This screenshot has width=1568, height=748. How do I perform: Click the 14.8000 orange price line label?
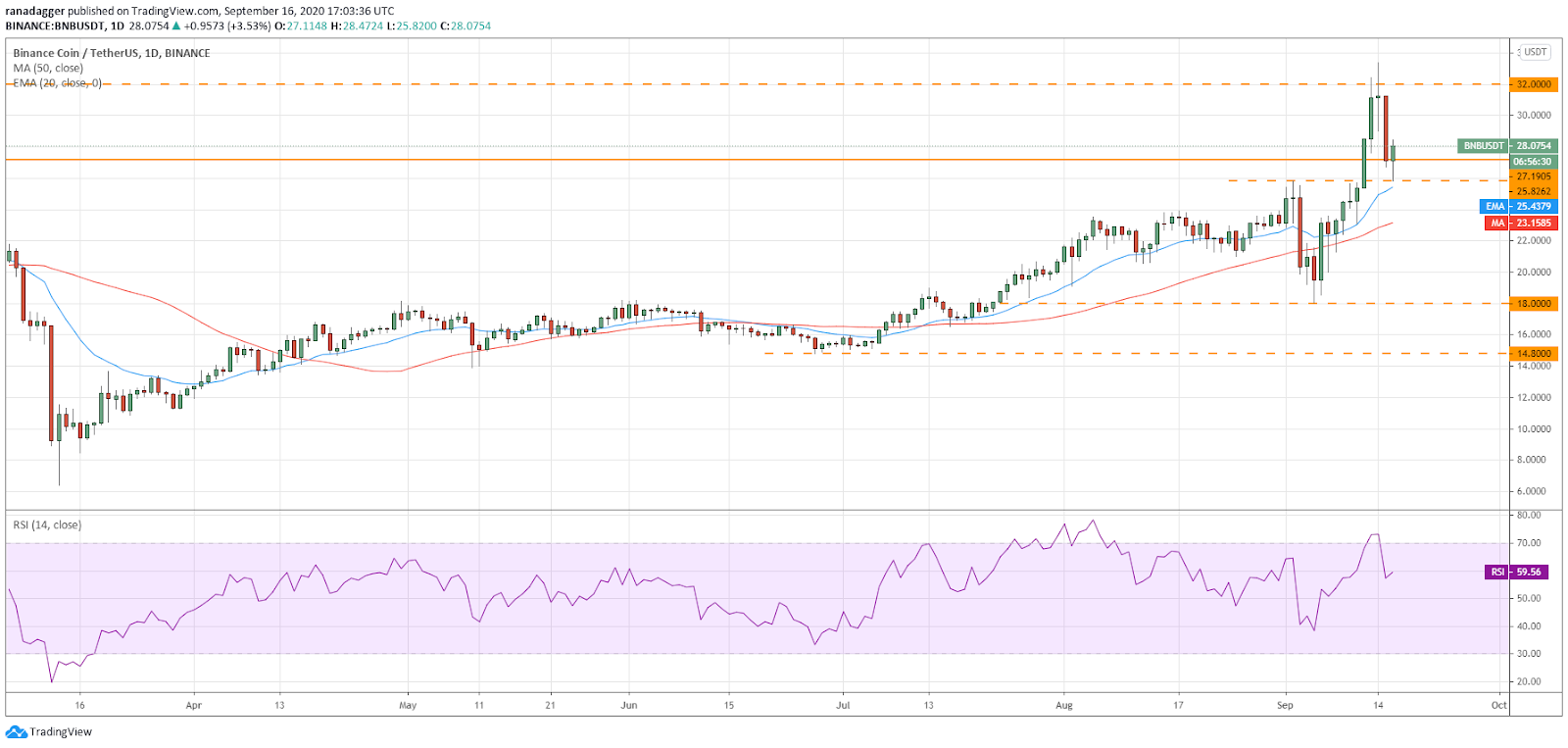pos(1533,354)
